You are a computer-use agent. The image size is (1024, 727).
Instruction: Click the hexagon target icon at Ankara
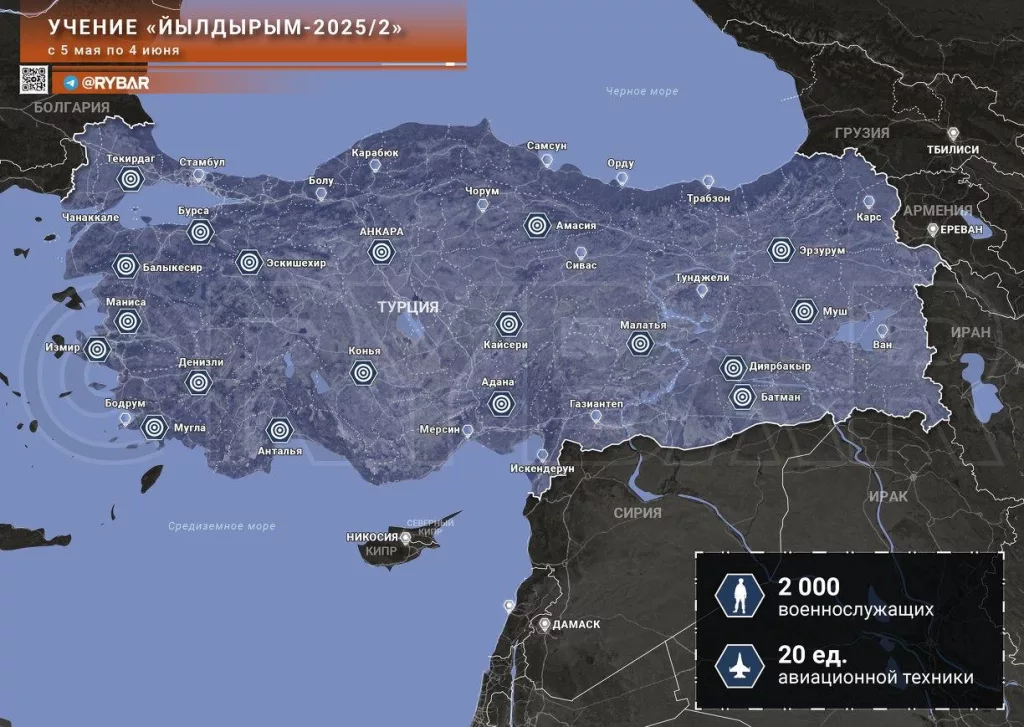pyautogui.click(x=380, y=251)
